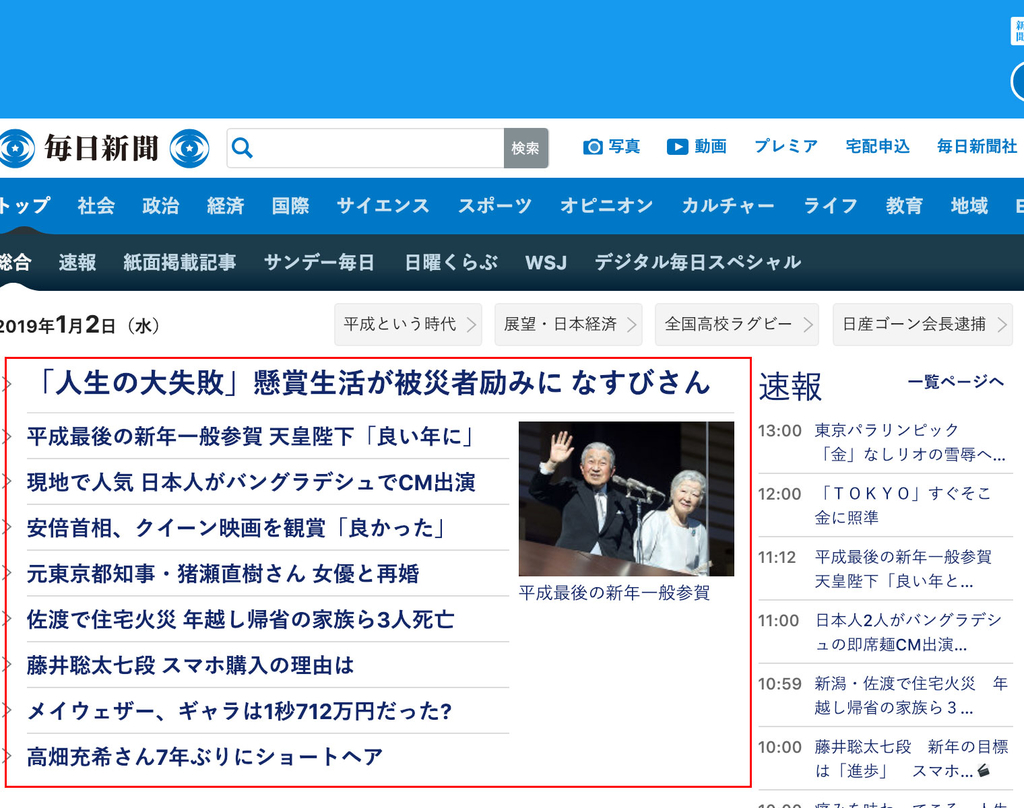Select the 地域 navigation tab

pos(969,206)
